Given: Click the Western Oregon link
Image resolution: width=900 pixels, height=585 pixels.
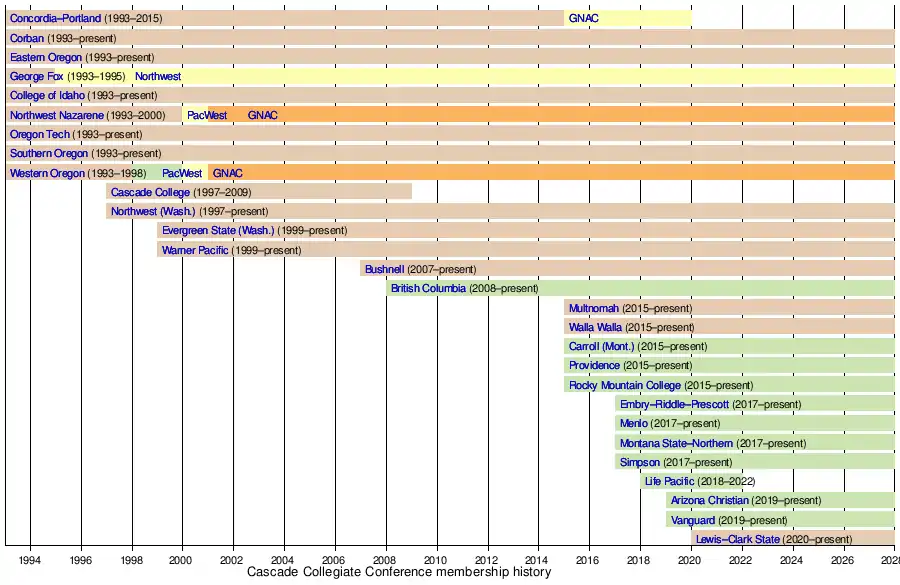Looking at the screenshot, I should pos(47,173).
